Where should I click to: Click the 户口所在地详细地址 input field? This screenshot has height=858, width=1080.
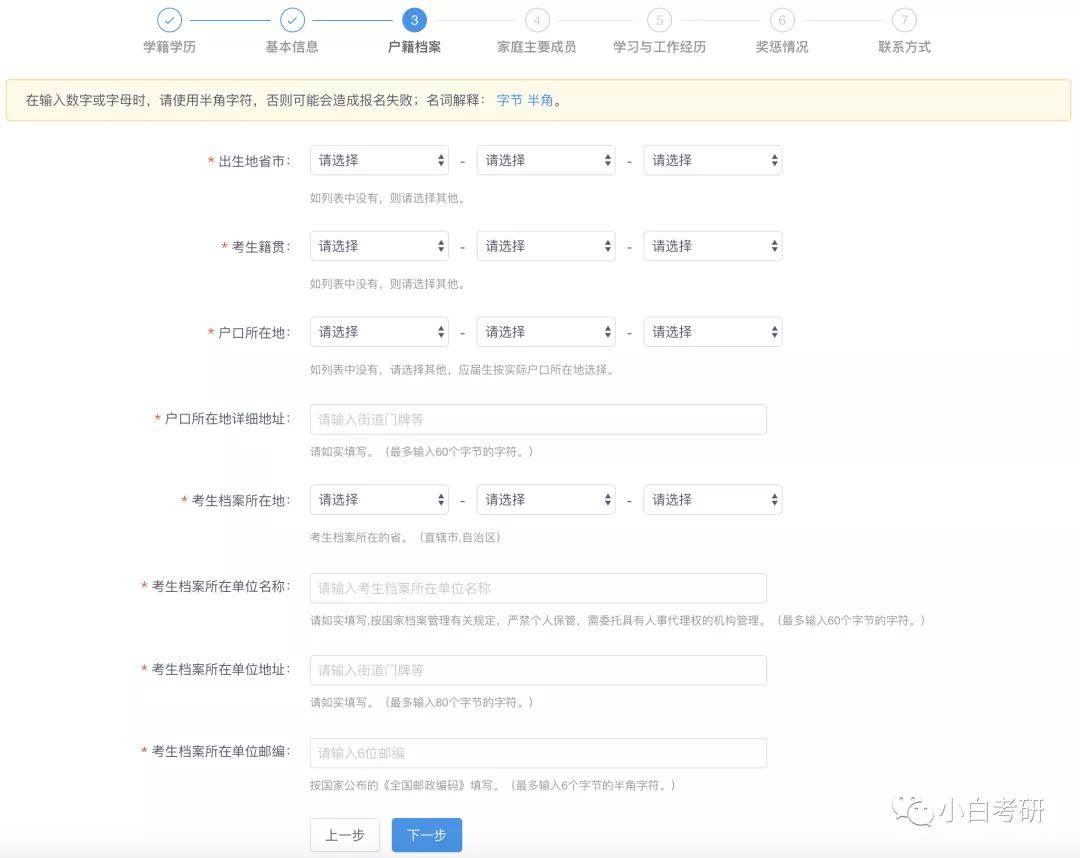(x=537, y=419)
